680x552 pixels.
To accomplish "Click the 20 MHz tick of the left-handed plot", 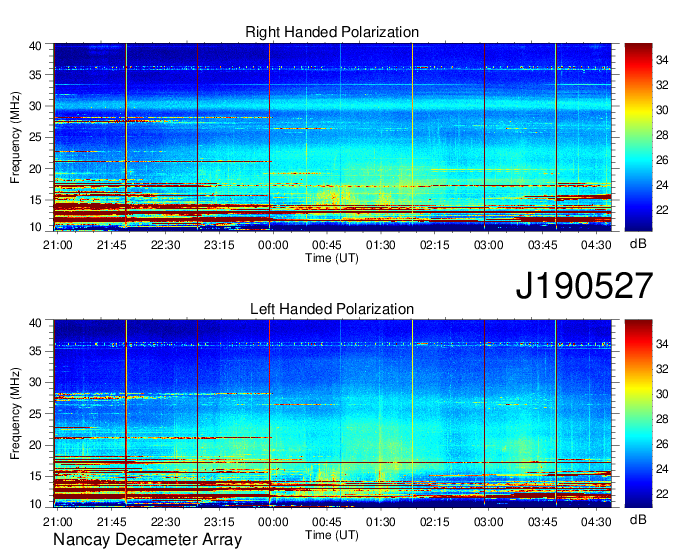I will tap(35, 445).
